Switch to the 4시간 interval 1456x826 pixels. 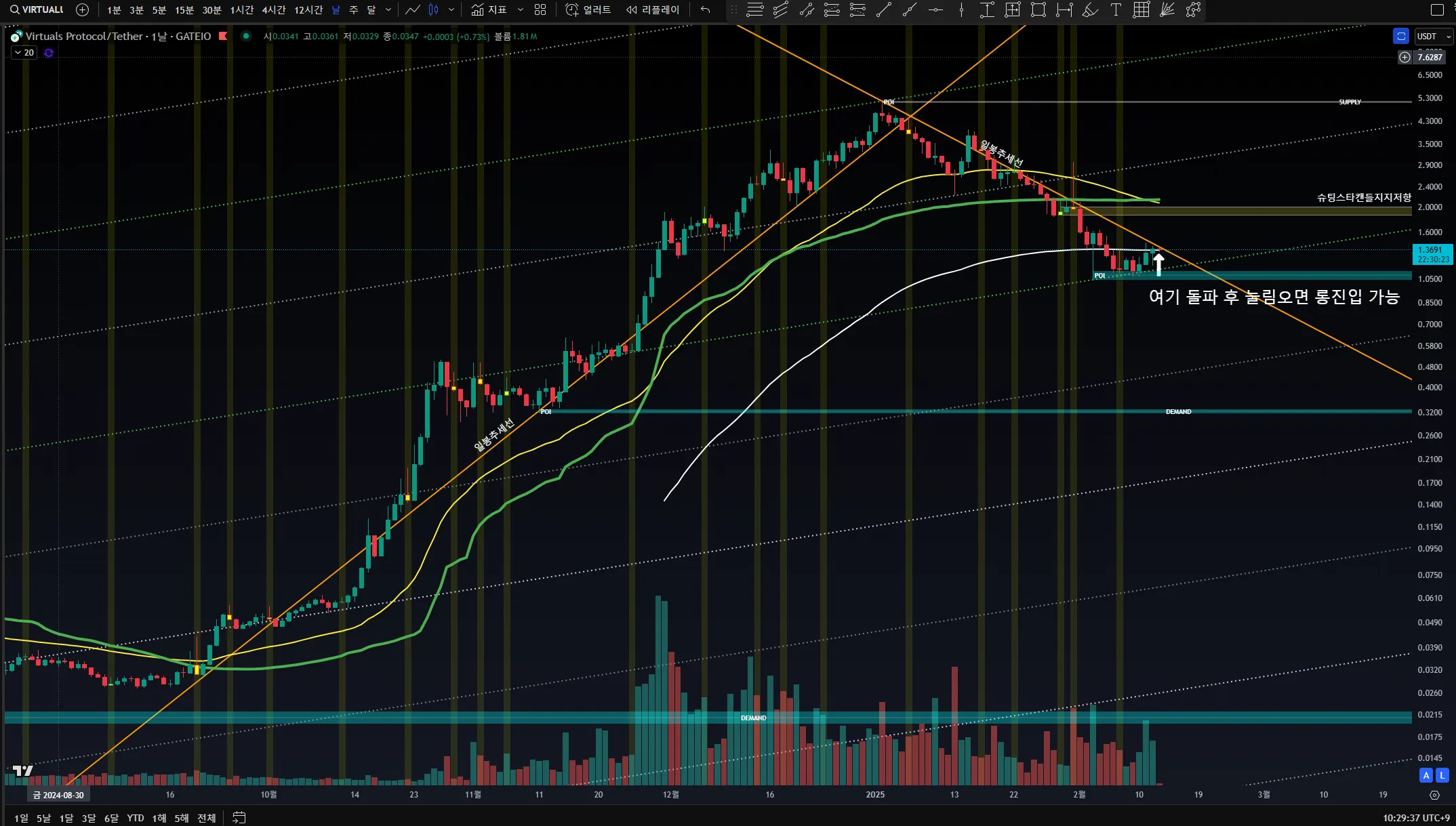[x=273, y=9]
